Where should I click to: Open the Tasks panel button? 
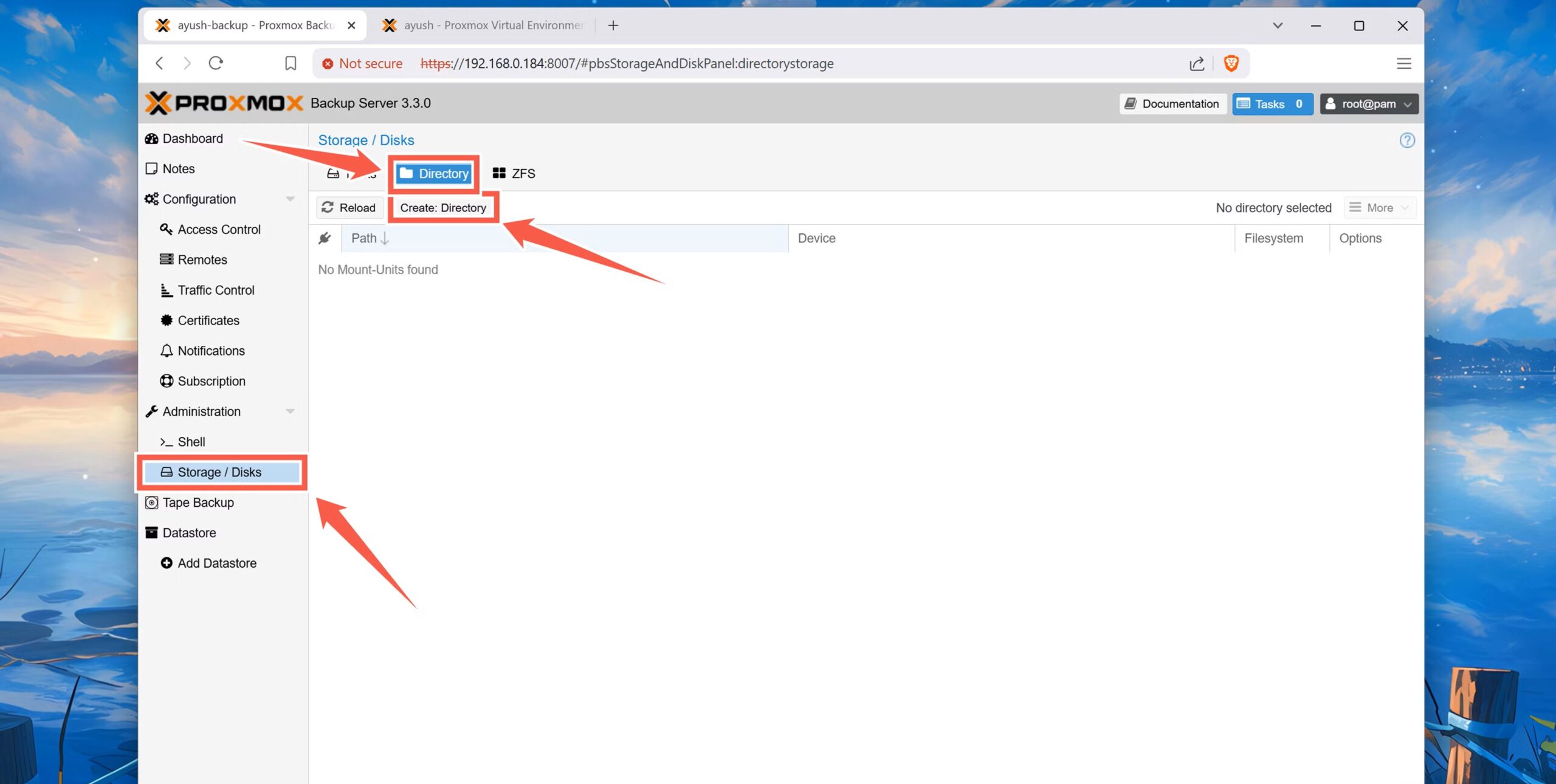click(x=1272, y=104)
